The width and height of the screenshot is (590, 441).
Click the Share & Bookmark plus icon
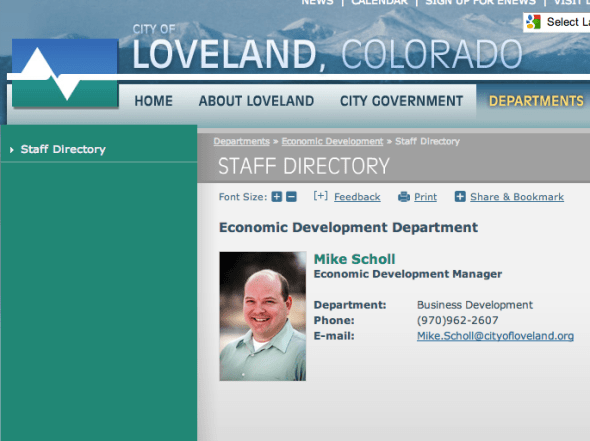(x=460, y=196)
